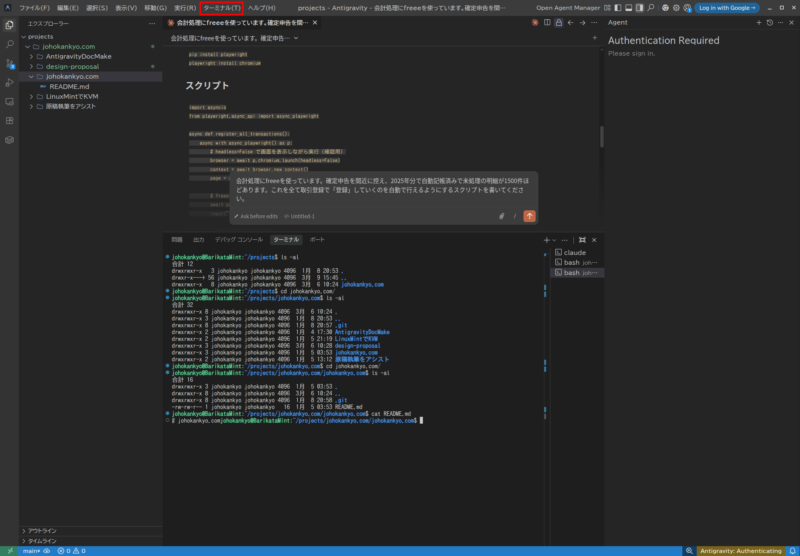Click the orange send arrow button
Image resolution: width=800 pixels, height=556 pixels.
pos(529,215)
